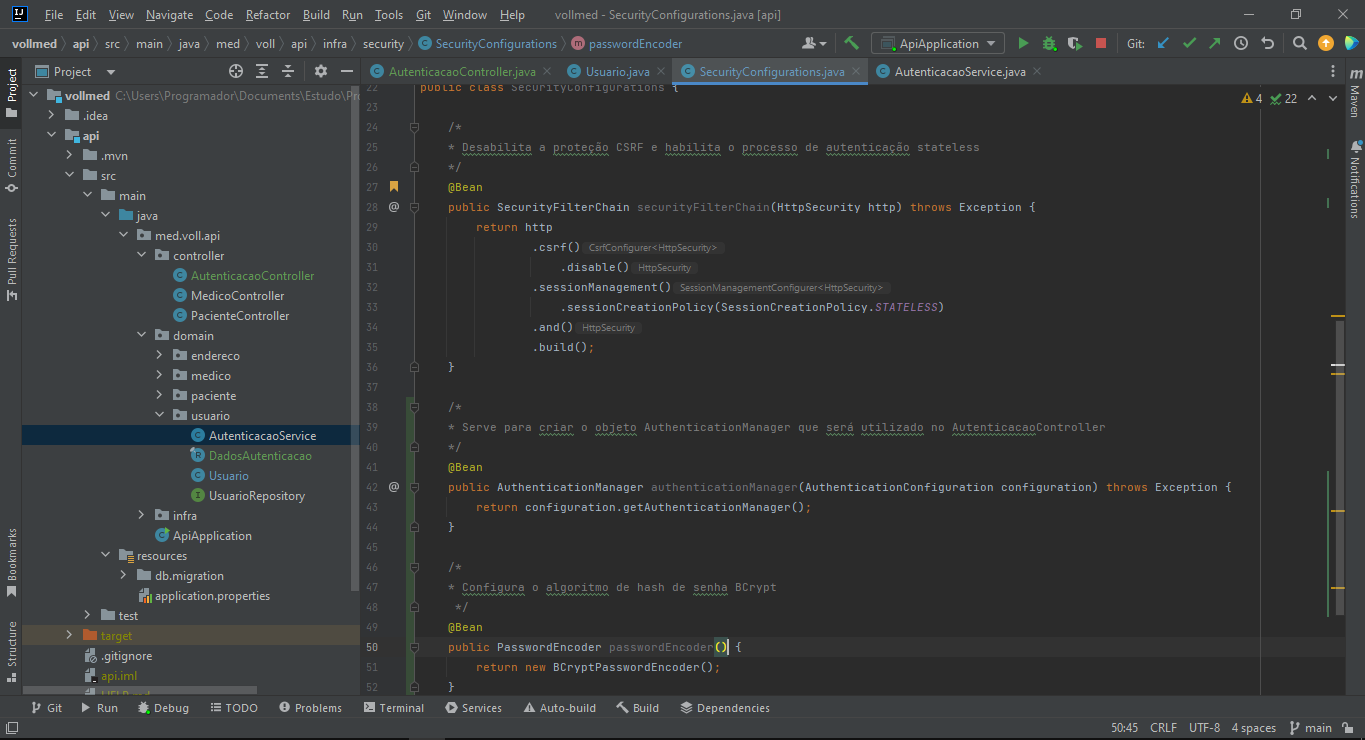
Task: Show hidden editor tabs dropdown
Action: [x=1333, y=71]
